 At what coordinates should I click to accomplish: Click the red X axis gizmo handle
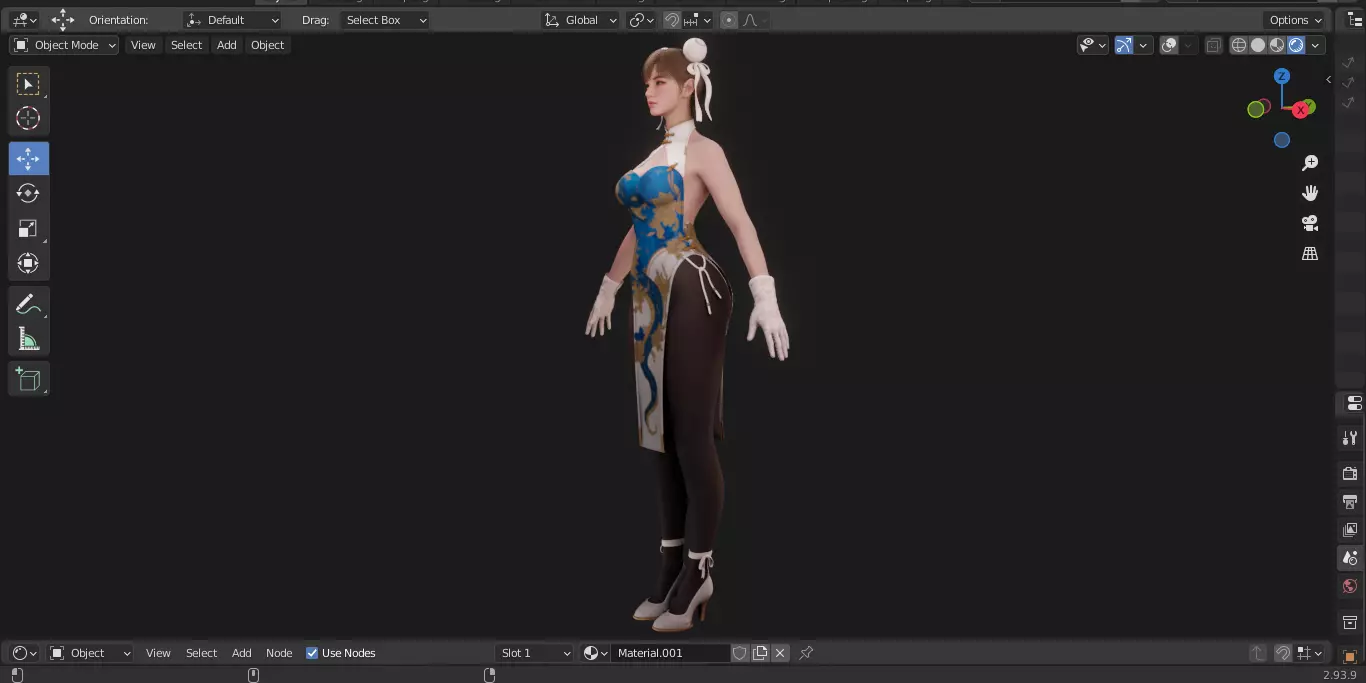pos(1301,110)
